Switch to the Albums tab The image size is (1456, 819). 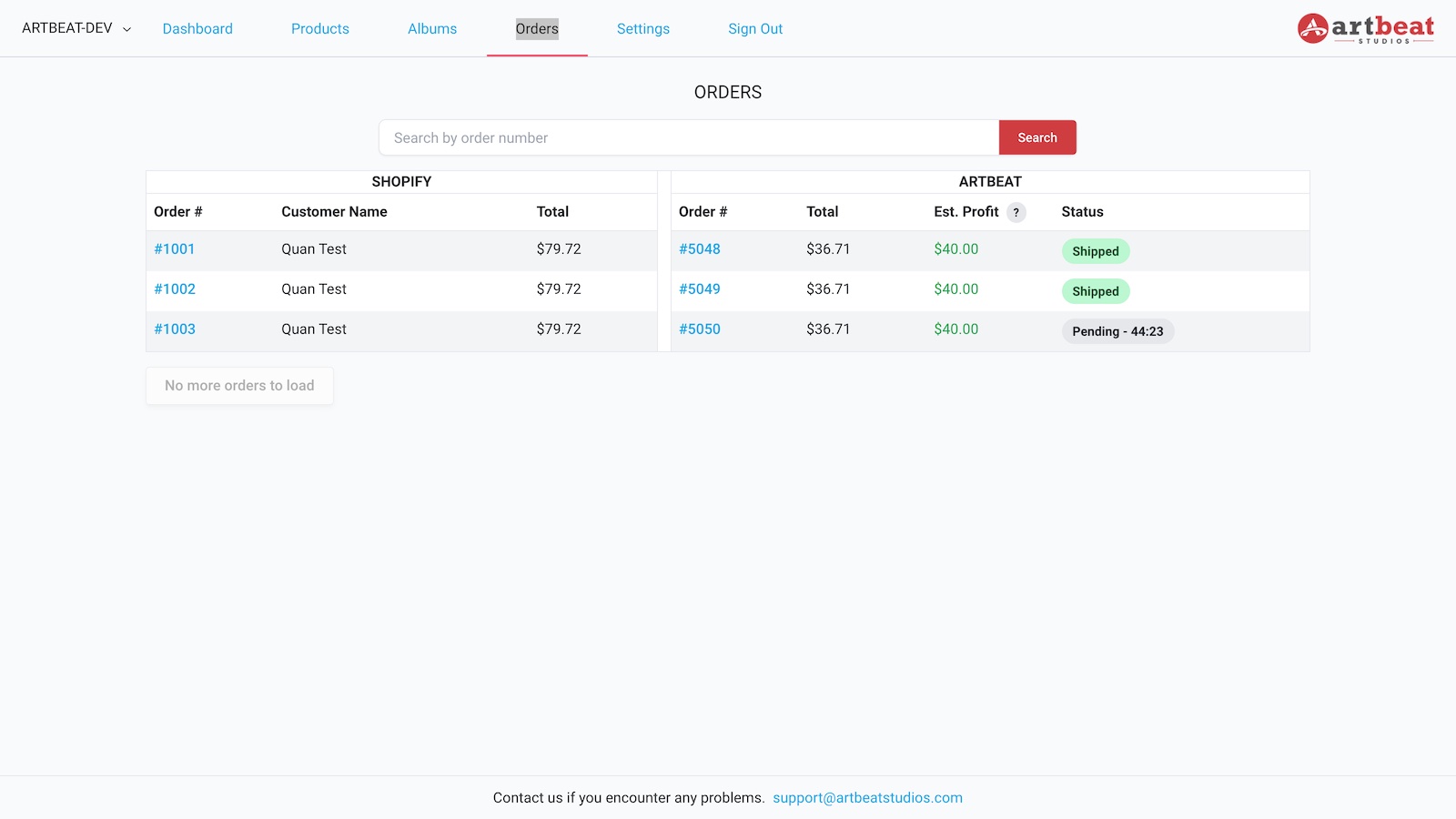[x=432, y=28]
